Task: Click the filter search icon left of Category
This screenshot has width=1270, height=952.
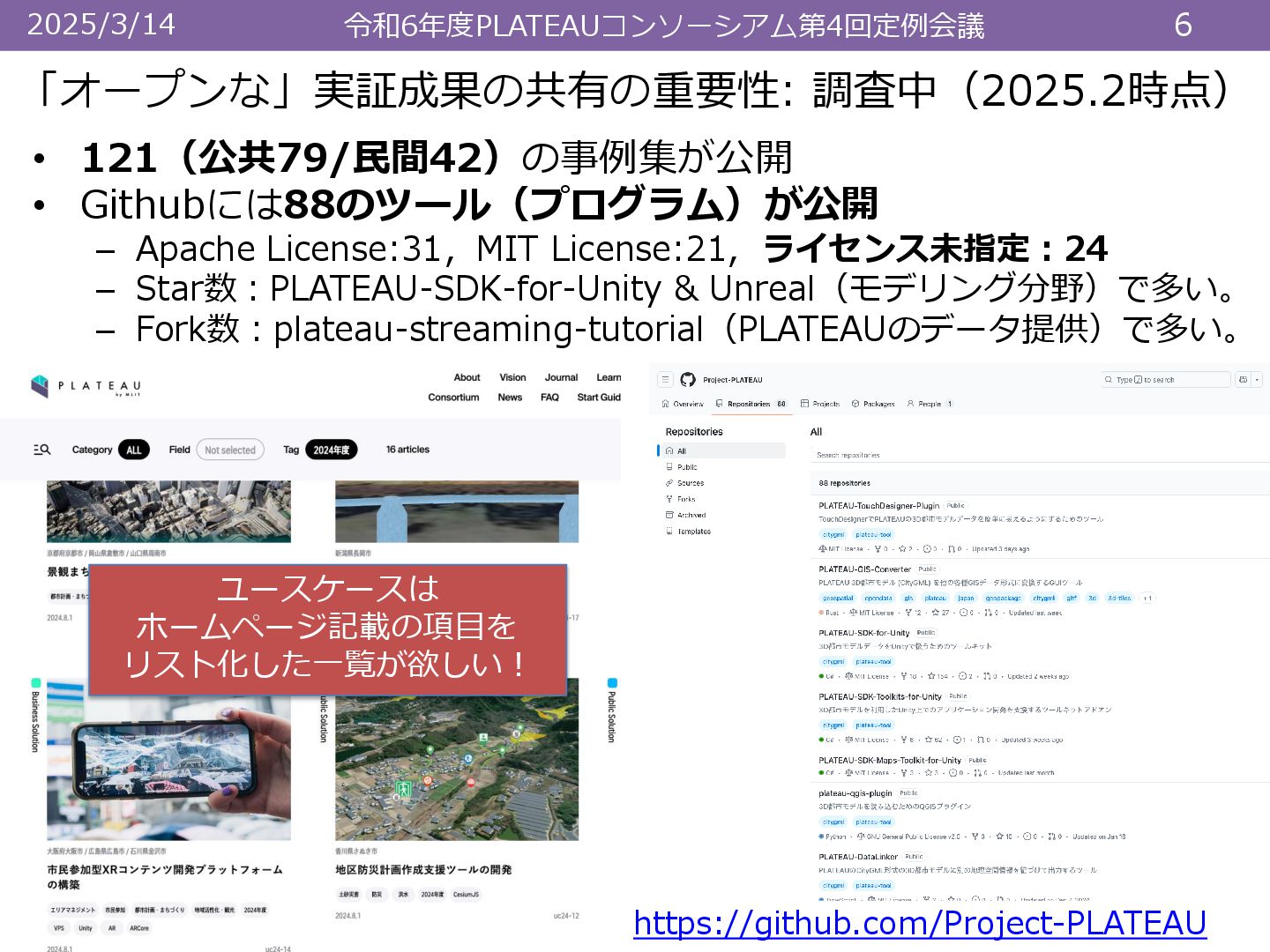Action: point(41,450)
